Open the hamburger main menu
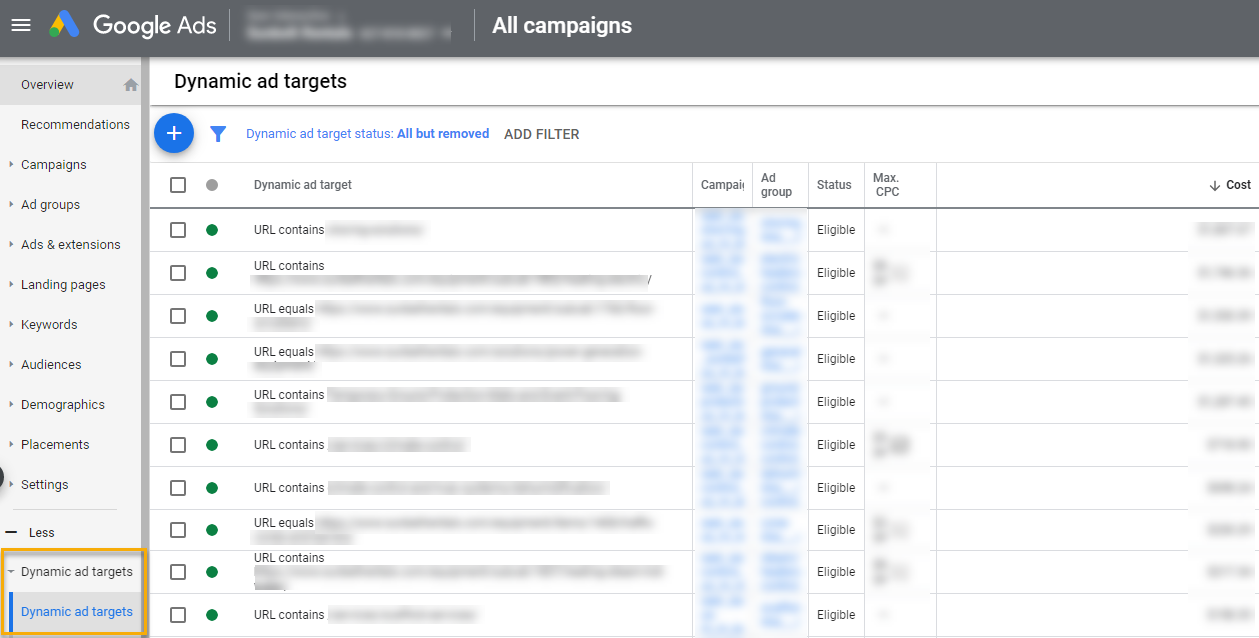This screenshot has width=1259, height=638. click(21, 26)
